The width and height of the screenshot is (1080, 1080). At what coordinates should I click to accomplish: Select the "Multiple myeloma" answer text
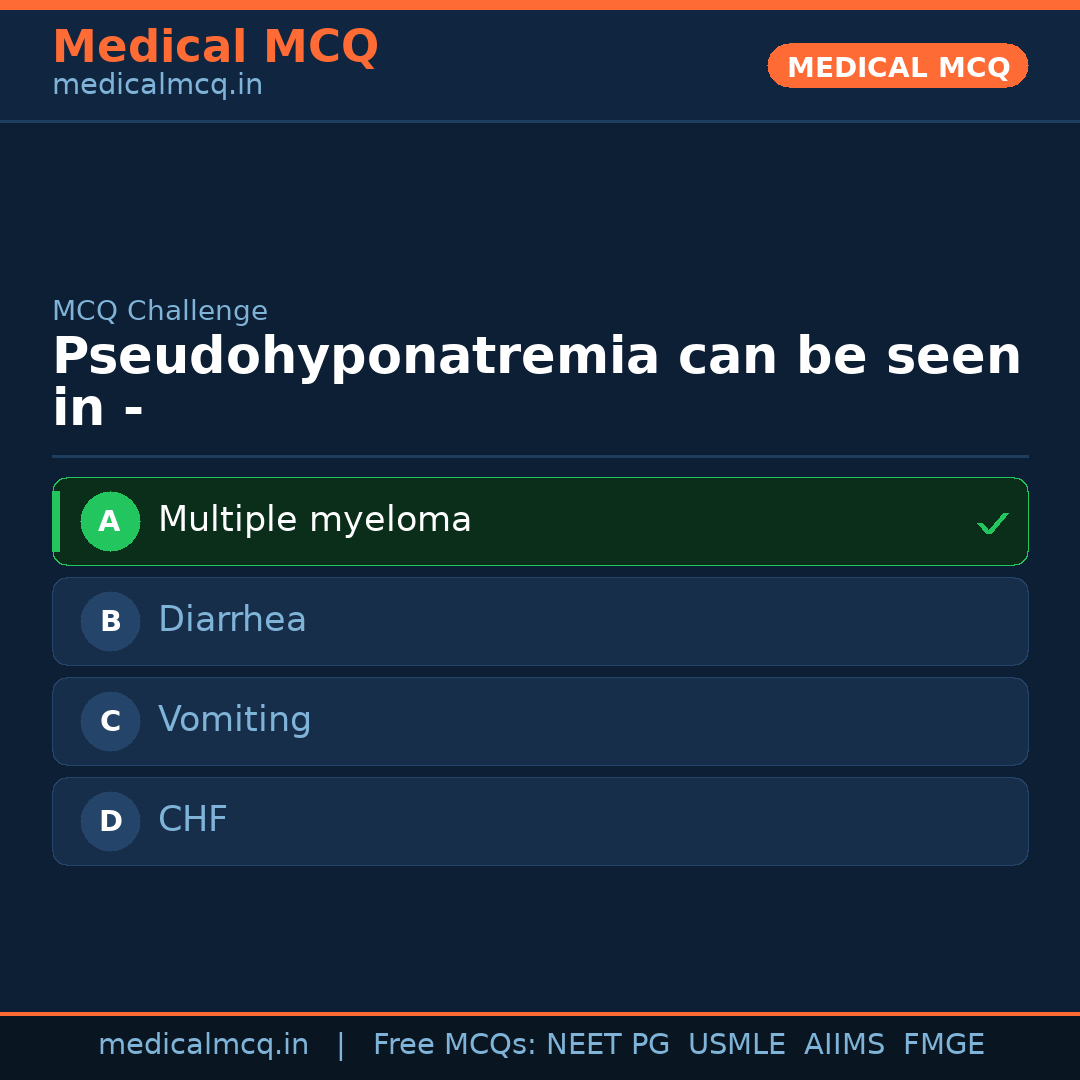314,520
